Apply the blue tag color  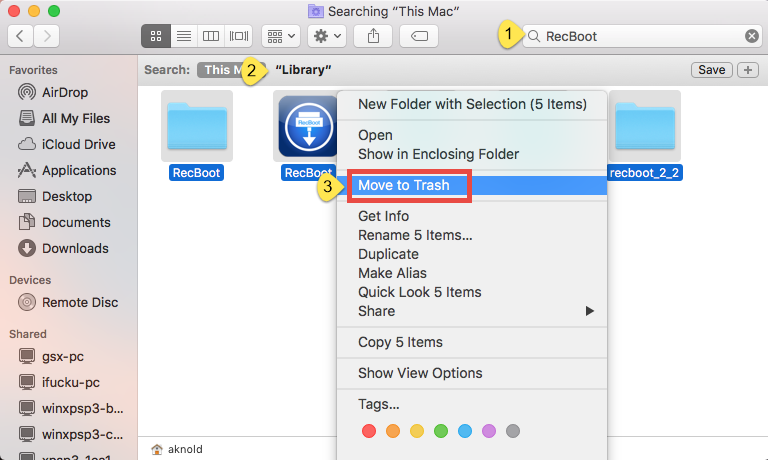point(465,431)
